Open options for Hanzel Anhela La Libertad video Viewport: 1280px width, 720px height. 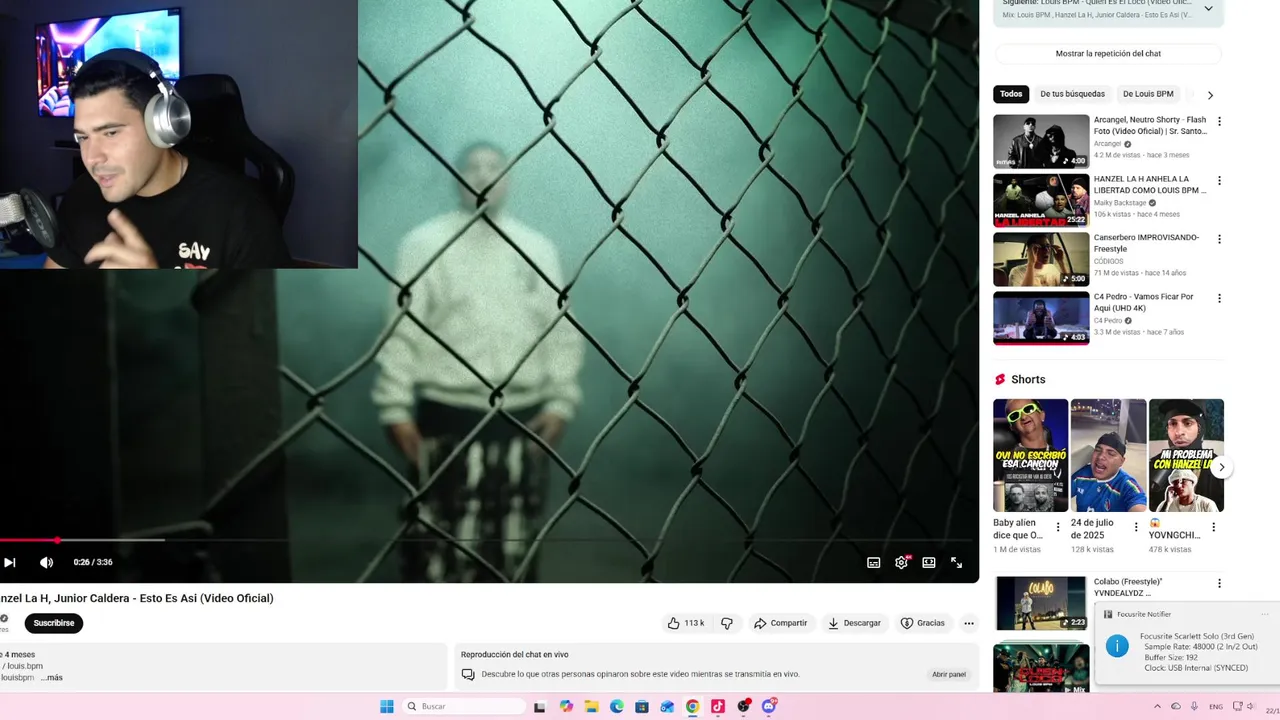(x=1218, y=181)
